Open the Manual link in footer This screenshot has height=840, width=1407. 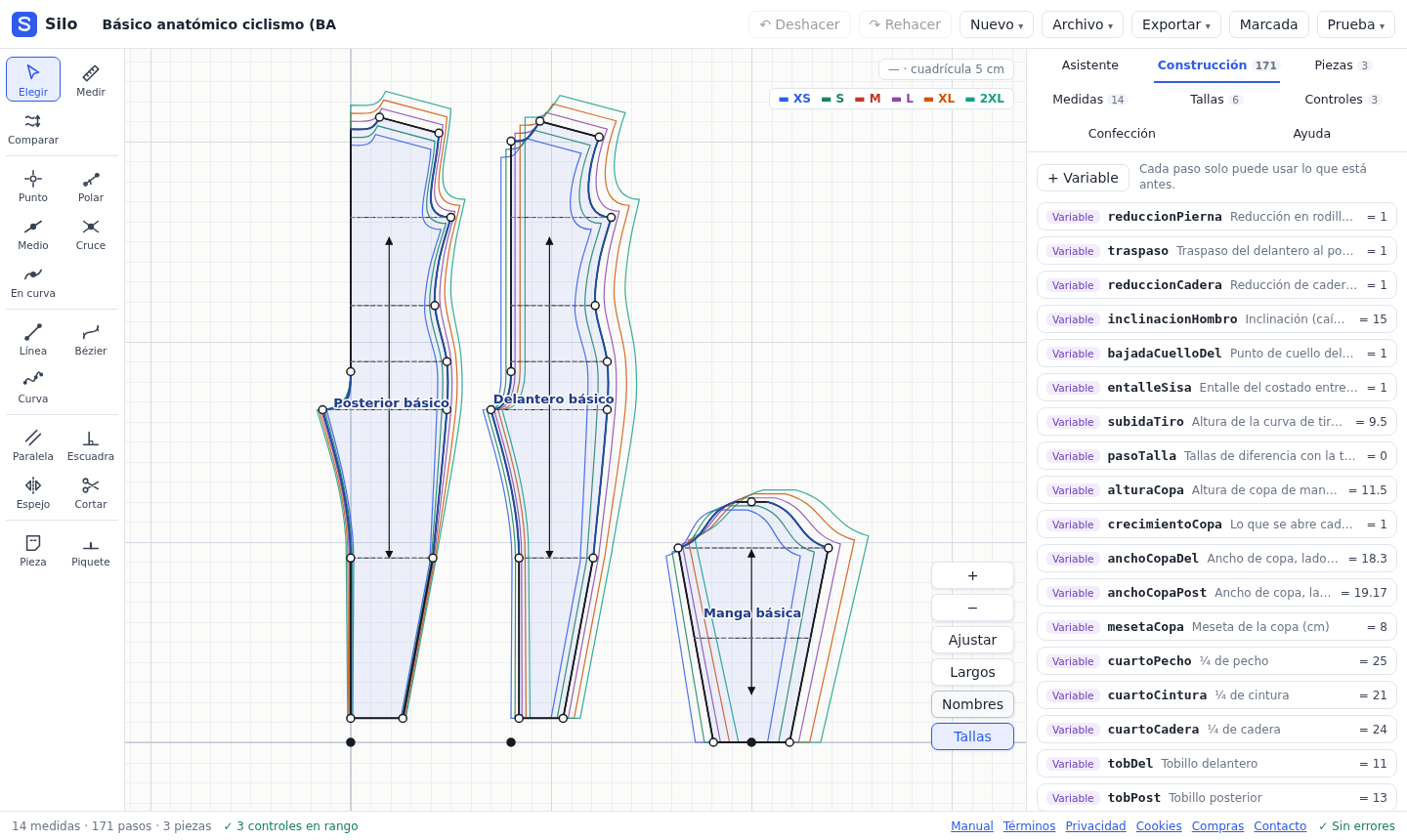[972, 826]
